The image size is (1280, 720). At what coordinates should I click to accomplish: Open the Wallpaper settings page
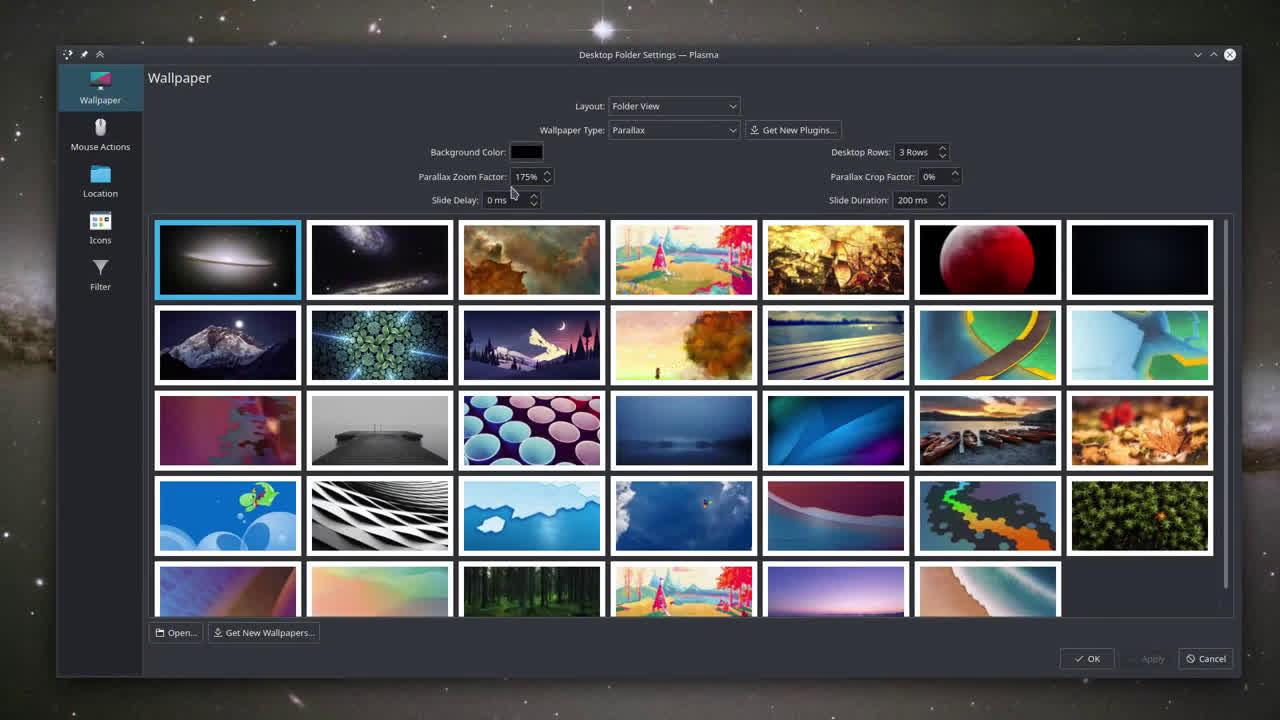(100, 87)
